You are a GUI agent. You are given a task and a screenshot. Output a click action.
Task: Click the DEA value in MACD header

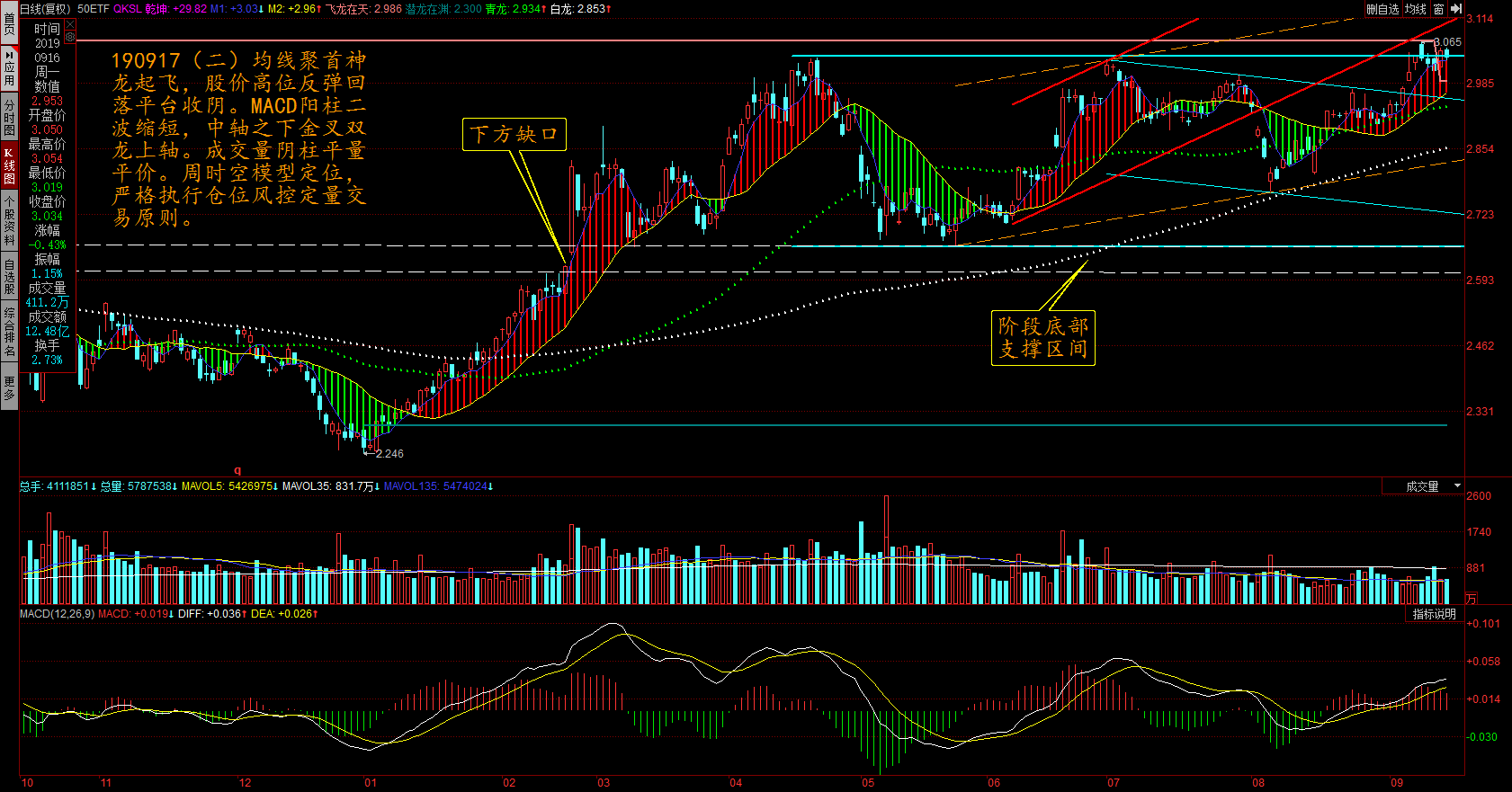(283, 614)
